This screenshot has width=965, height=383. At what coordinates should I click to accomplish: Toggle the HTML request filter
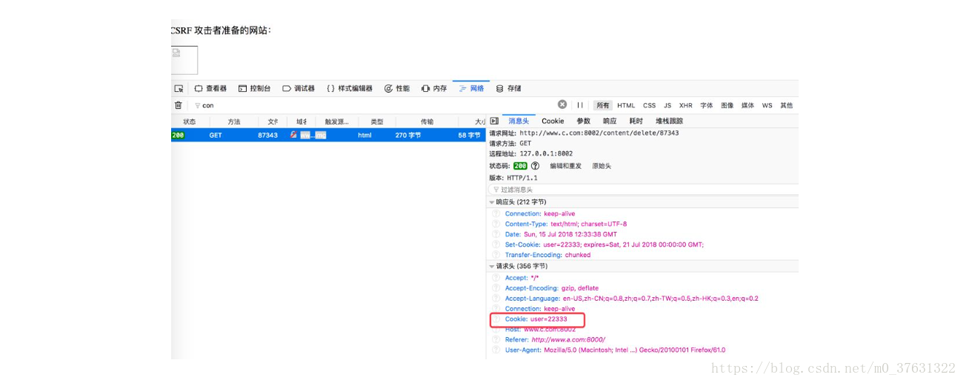click(x=626, y=105)
